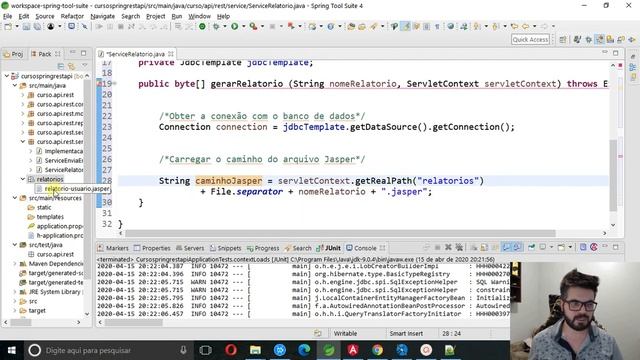This screenshot has width=640, height=360.
Task: Click the Search flashlight toolbar icon
Action: click(374, 27)
